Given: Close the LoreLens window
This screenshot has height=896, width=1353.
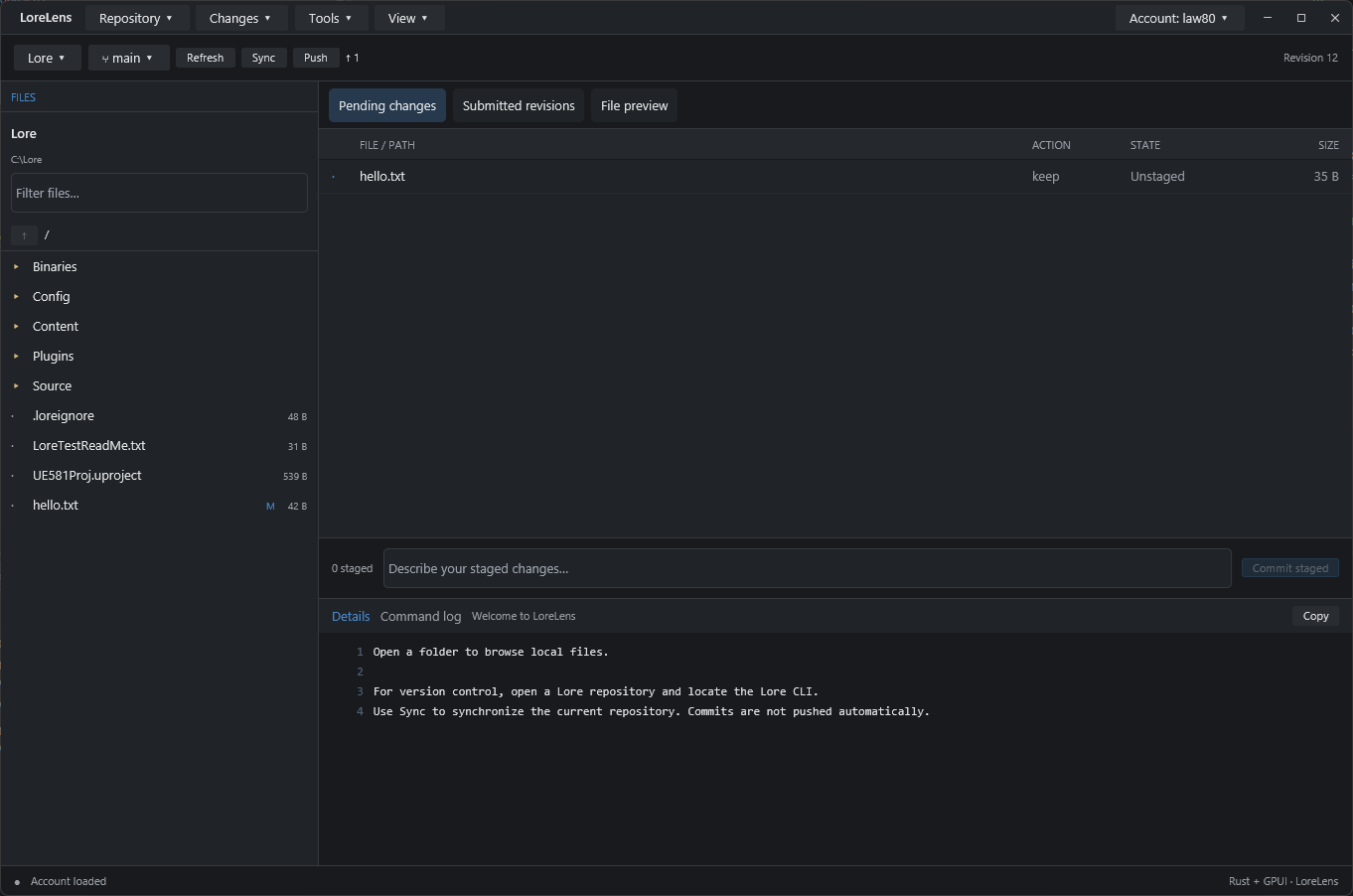Looking at the screenshot, I should coord(1335,18).
